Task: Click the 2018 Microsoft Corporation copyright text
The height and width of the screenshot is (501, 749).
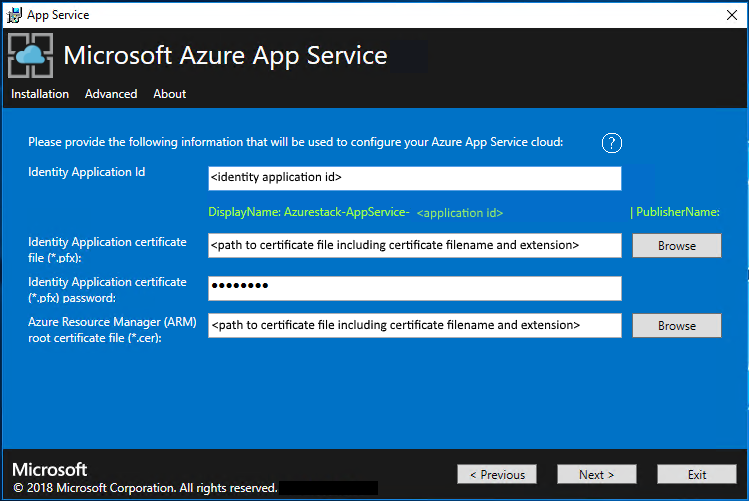Action: click(145, 488)
